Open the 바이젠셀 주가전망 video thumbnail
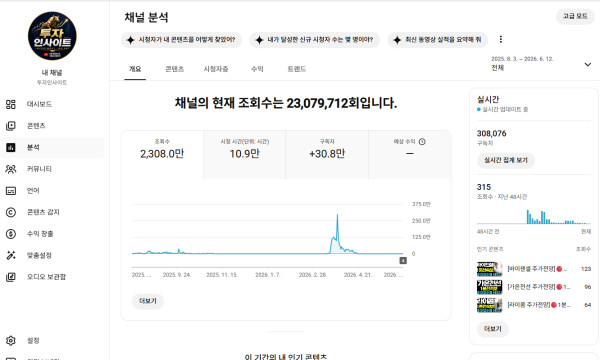This screenshot has width=600, height=360. click(489, 269)
